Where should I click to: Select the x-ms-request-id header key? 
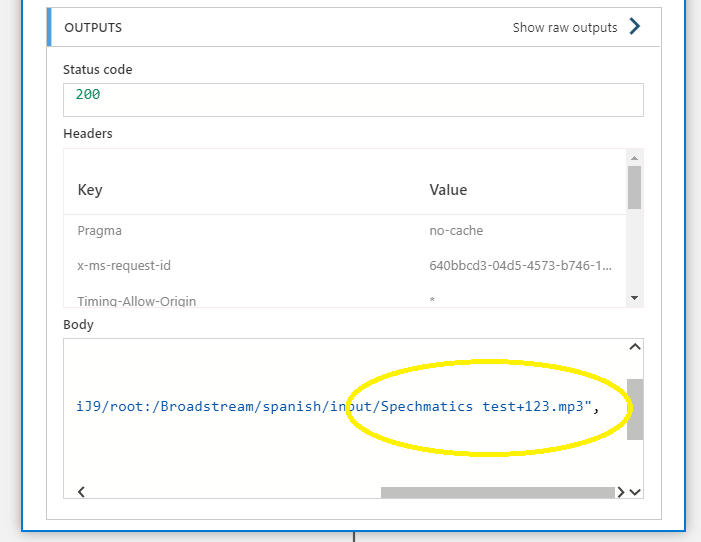[x=124, y=266]
